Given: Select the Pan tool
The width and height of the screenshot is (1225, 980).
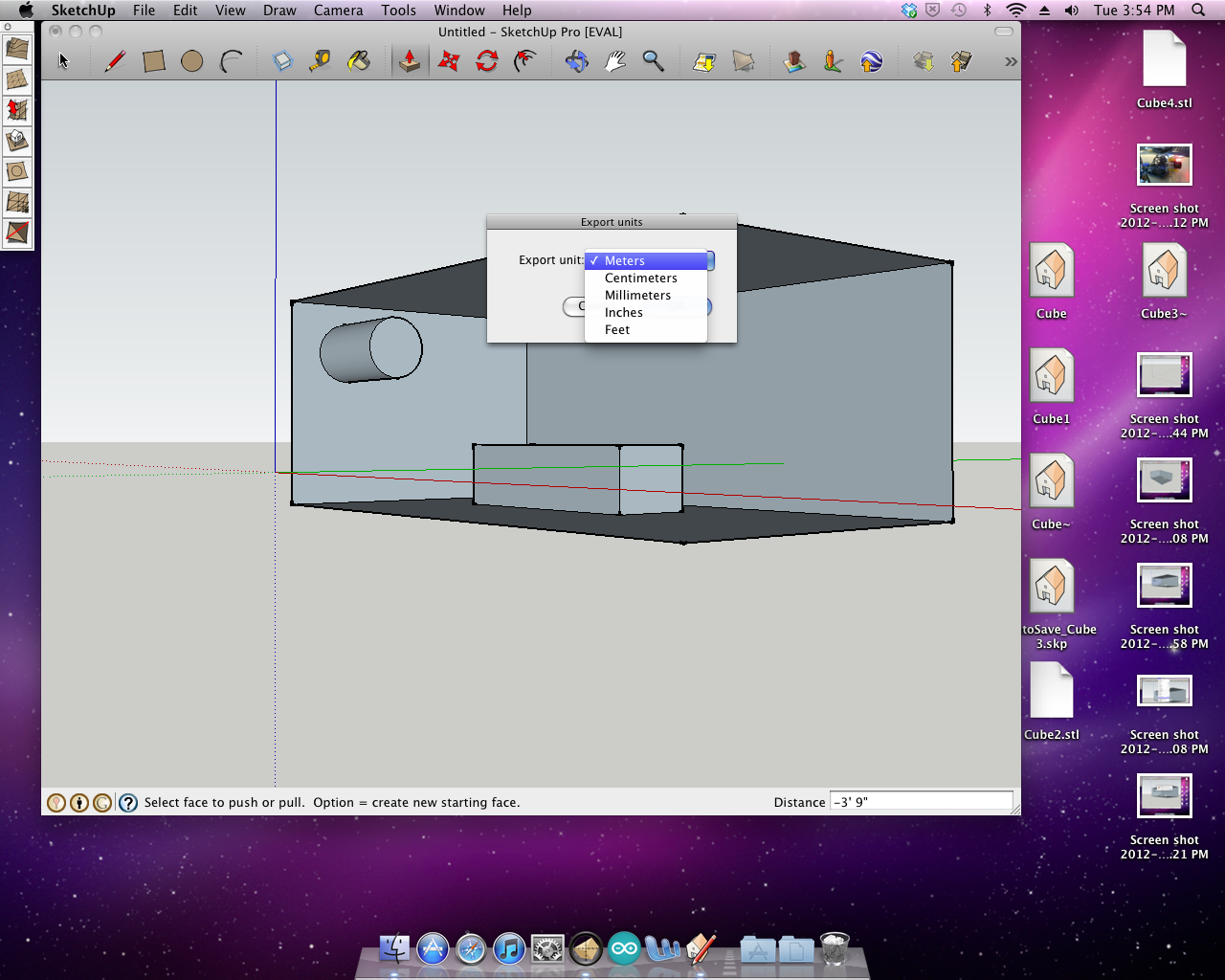Looking at the screenshot, I should point(615,60).
